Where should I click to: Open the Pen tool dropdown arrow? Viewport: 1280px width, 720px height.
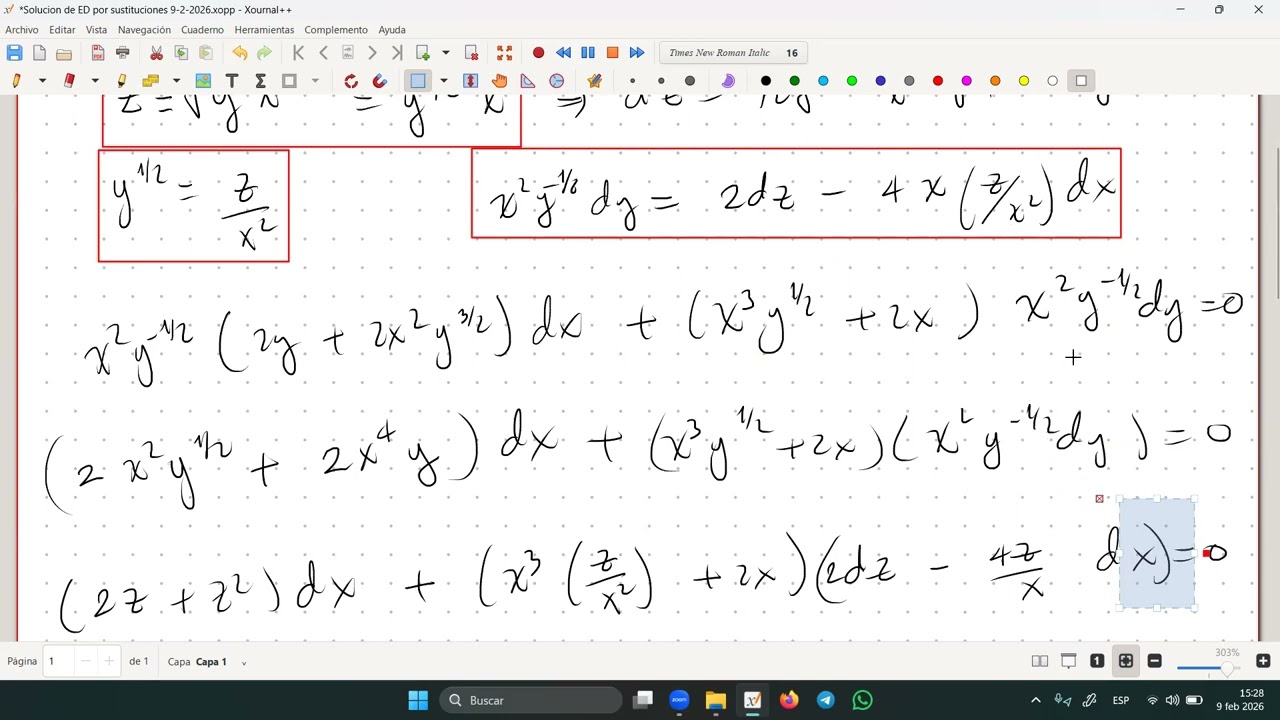[x=42, y=81]
